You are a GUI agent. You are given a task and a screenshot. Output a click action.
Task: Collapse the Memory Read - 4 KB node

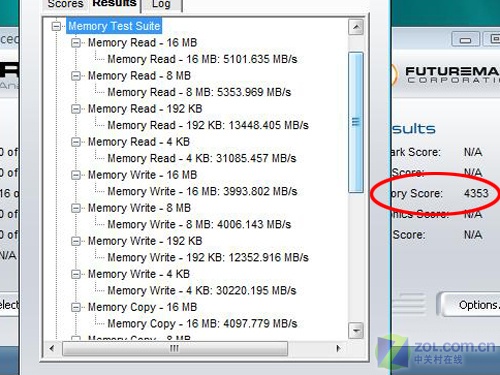pos(76,142)
